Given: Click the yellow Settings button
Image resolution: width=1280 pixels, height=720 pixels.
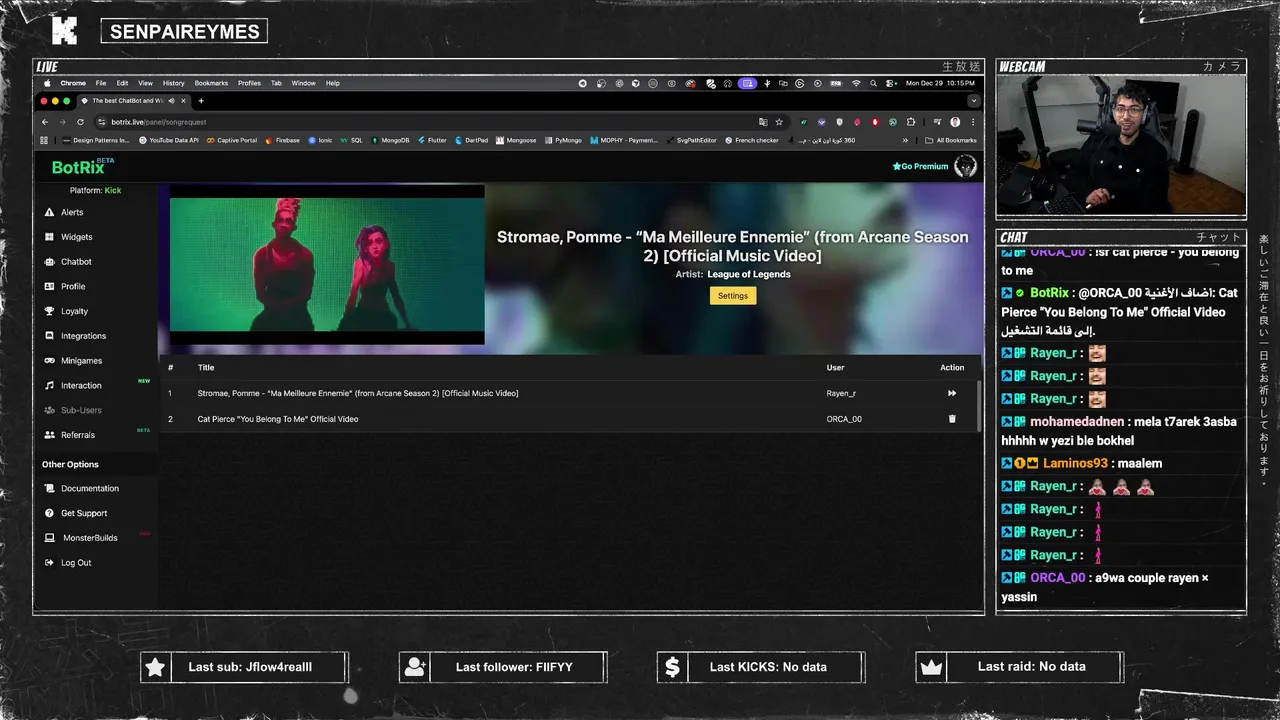Looking at the screenshot, I should pos(733,296).
